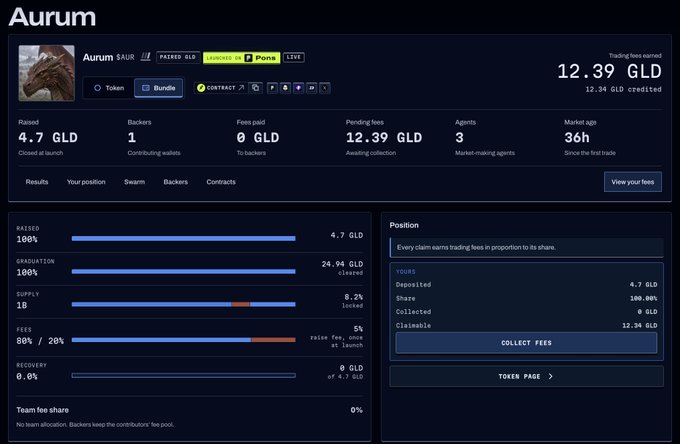Click the GRADUATION progress bar
The height and width of the screenshot is (444, 680).
pyautogui.click(x=183, y=271)
